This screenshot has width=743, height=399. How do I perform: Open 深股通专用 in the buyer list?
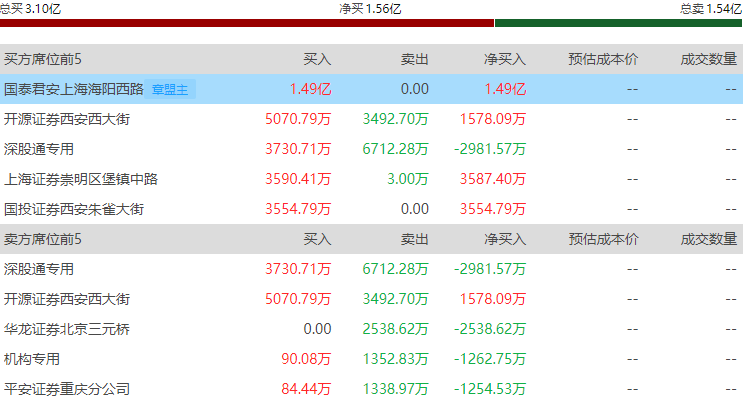point(39,149)
